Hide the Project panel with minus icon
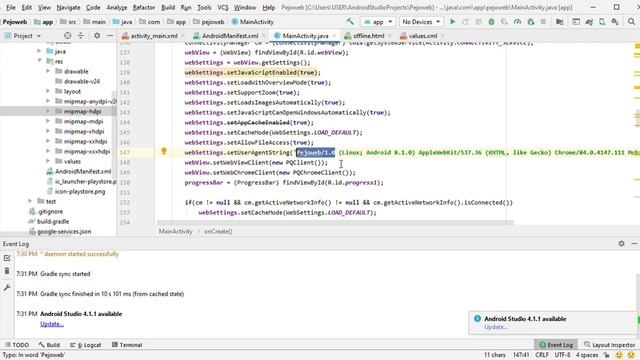Screen dimensions: 640x360 (110, 36)
